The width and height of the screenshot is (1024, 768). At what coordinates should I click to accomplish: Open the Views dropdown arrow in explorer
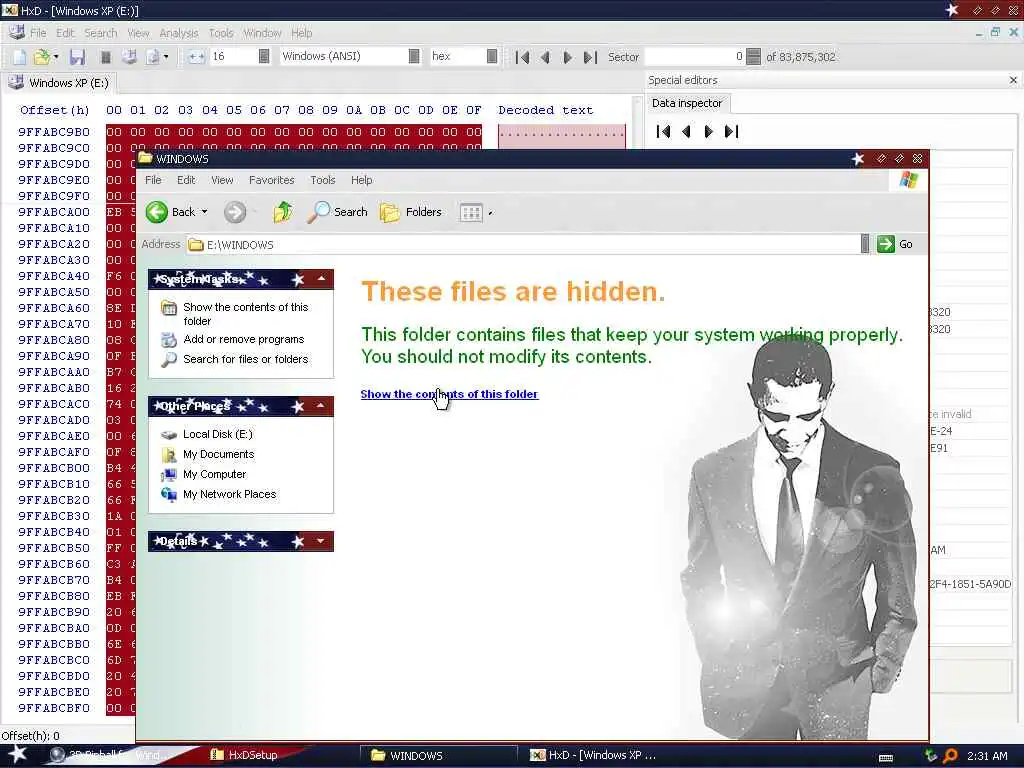[490, 212]
